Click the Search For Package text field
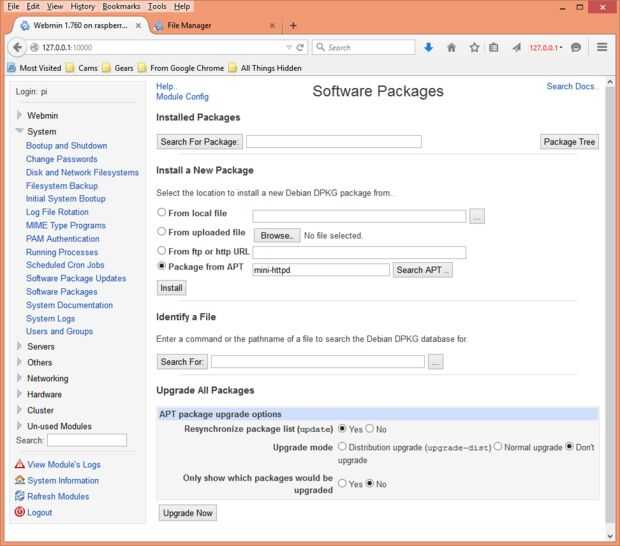The height and width of the screenshot is (546, 620). pos(334,142)
